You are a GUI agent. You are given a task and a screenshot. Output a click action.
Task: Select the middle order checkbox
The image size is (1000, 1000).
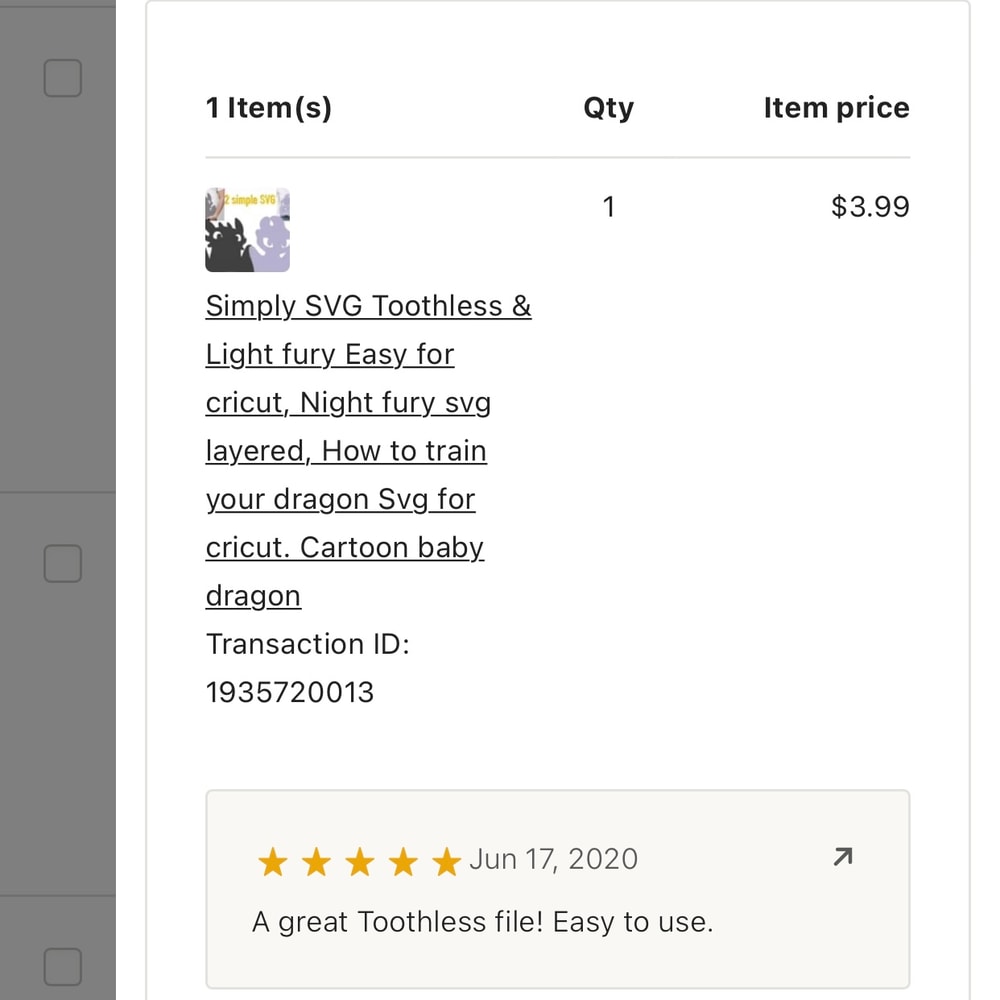click(63, 564)
